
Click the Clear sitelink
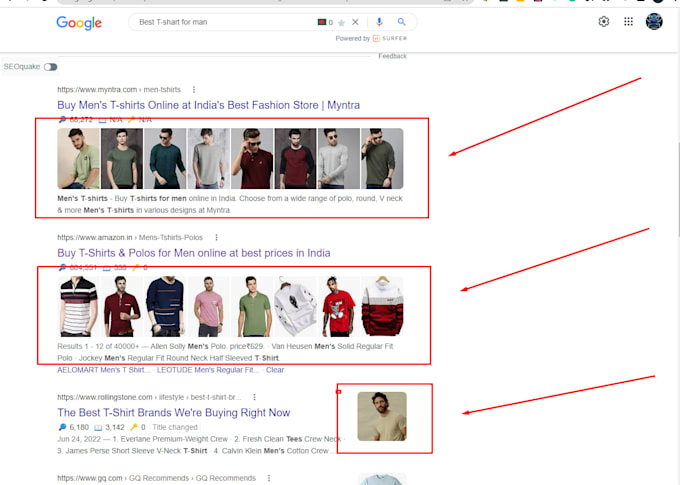275,370
